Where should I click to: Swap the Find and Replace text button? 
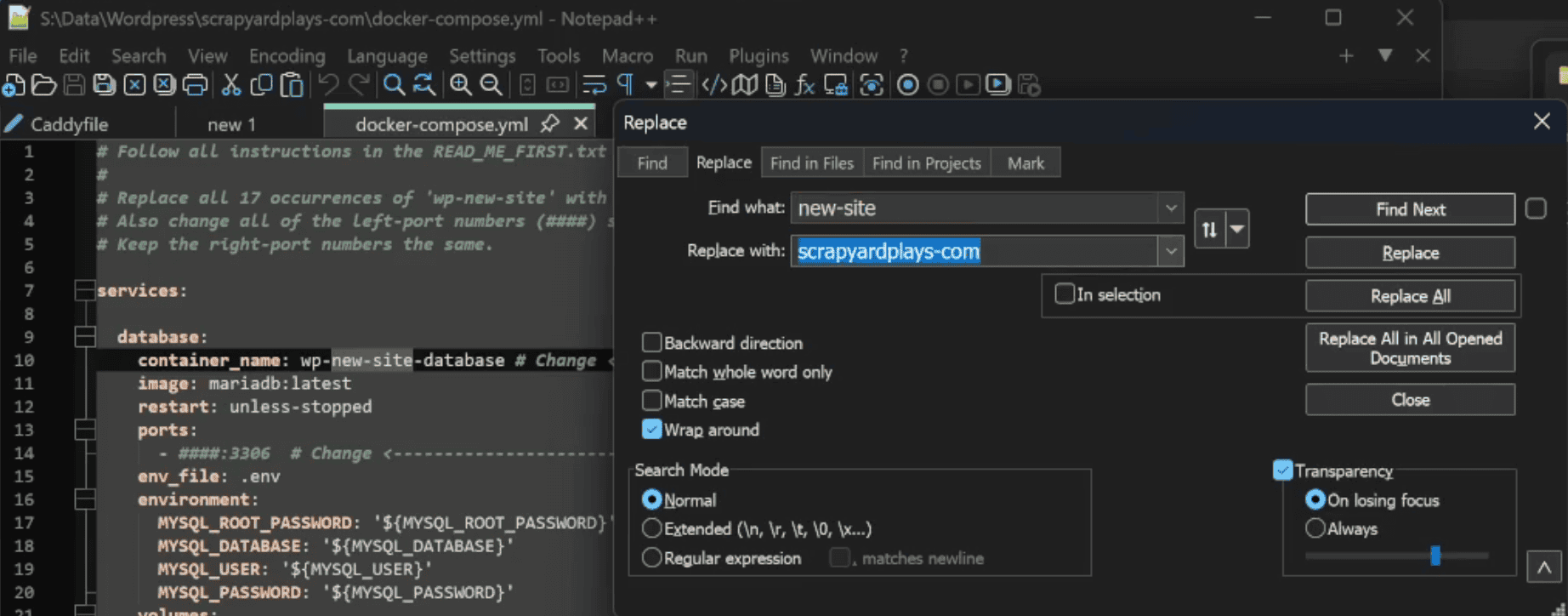point(1209,230)
